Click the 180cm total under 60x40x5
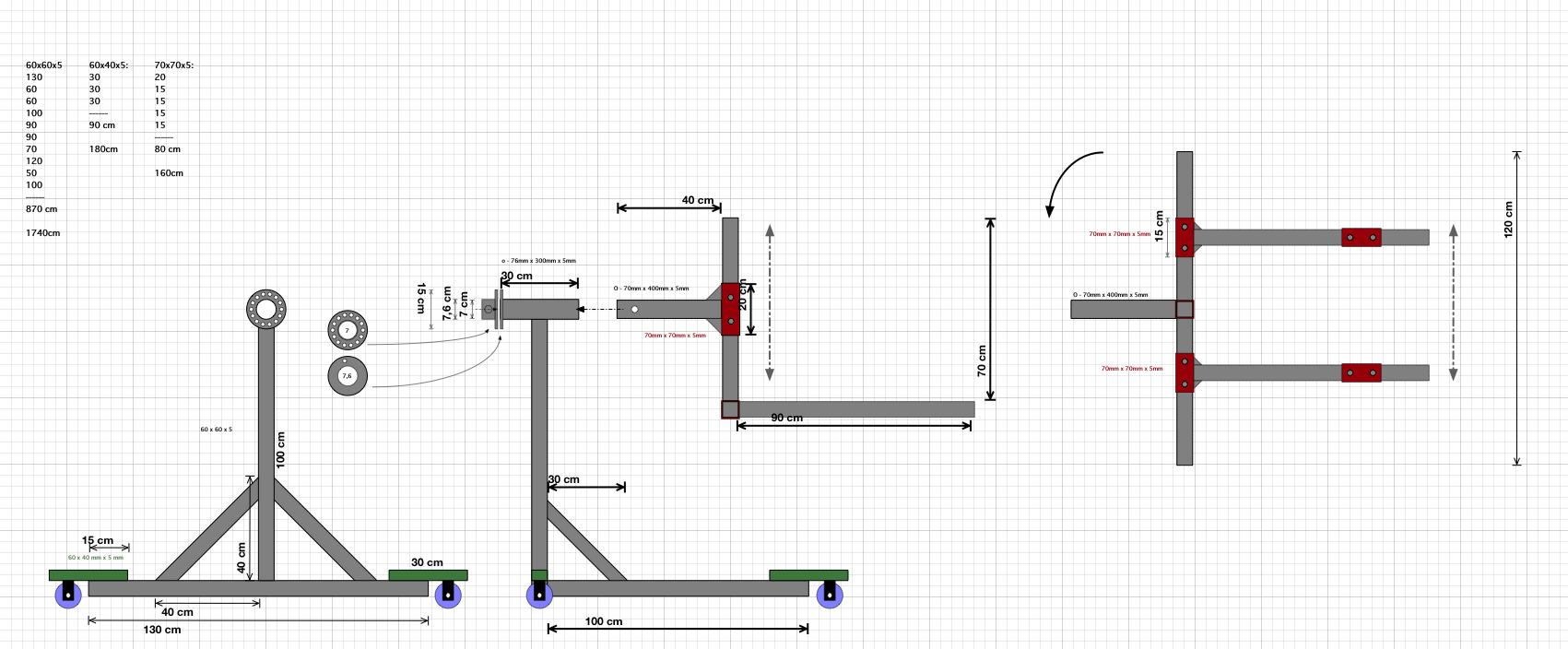The image size is (1568, 649). click(103, 149)
